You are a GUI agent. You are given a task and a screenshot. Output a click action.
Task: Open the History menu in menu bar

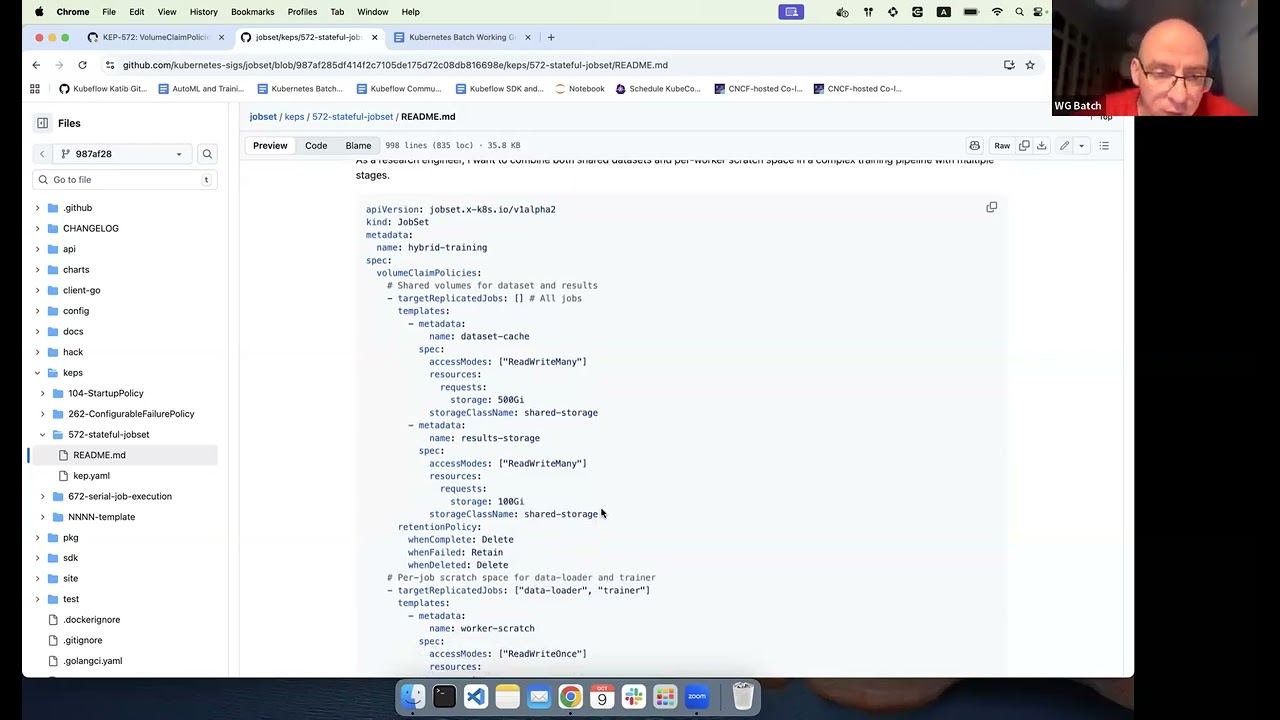click(203, 12)
